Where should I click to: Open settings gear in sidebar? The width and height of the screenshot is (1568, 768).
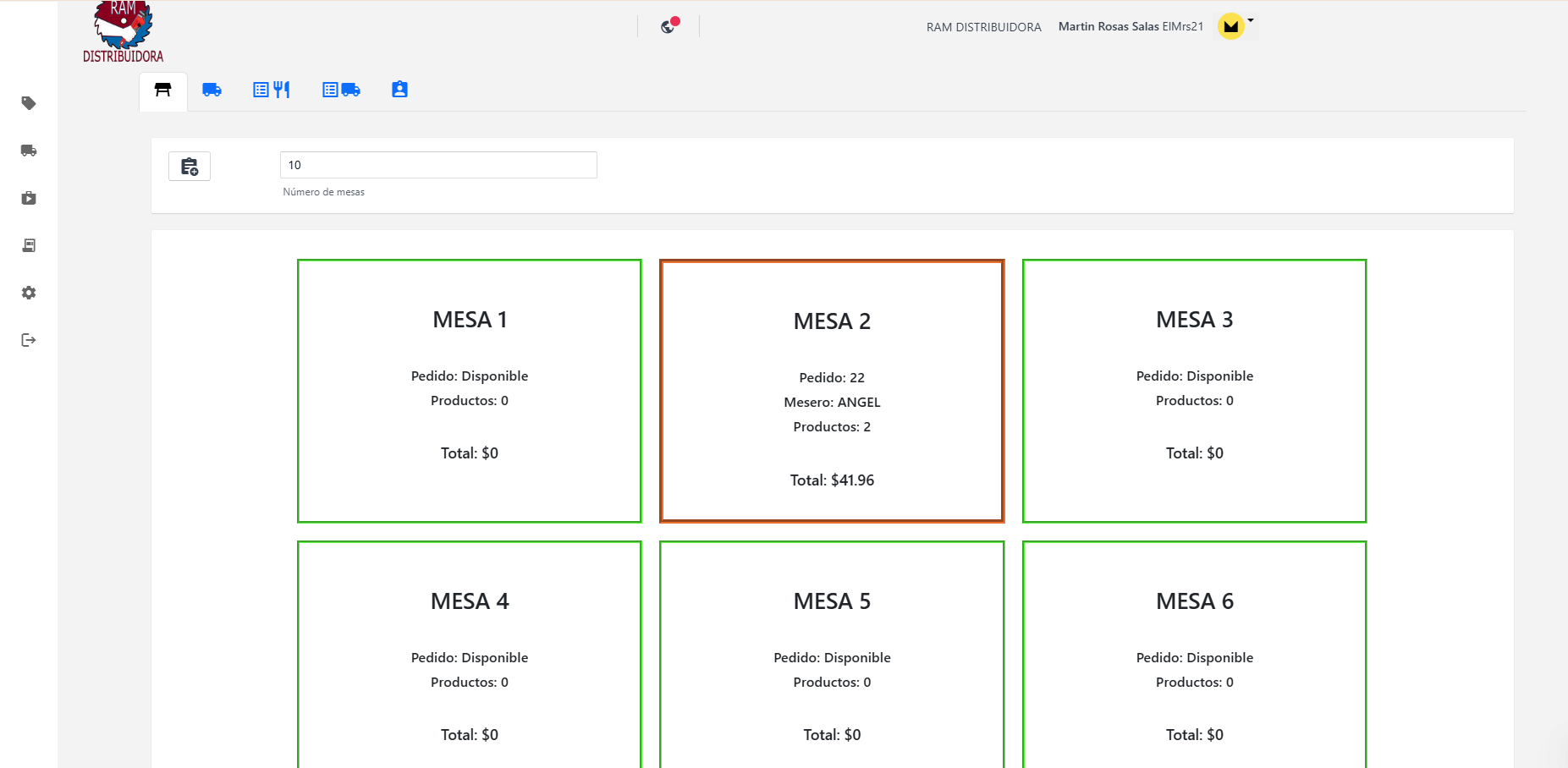[29, 293]
